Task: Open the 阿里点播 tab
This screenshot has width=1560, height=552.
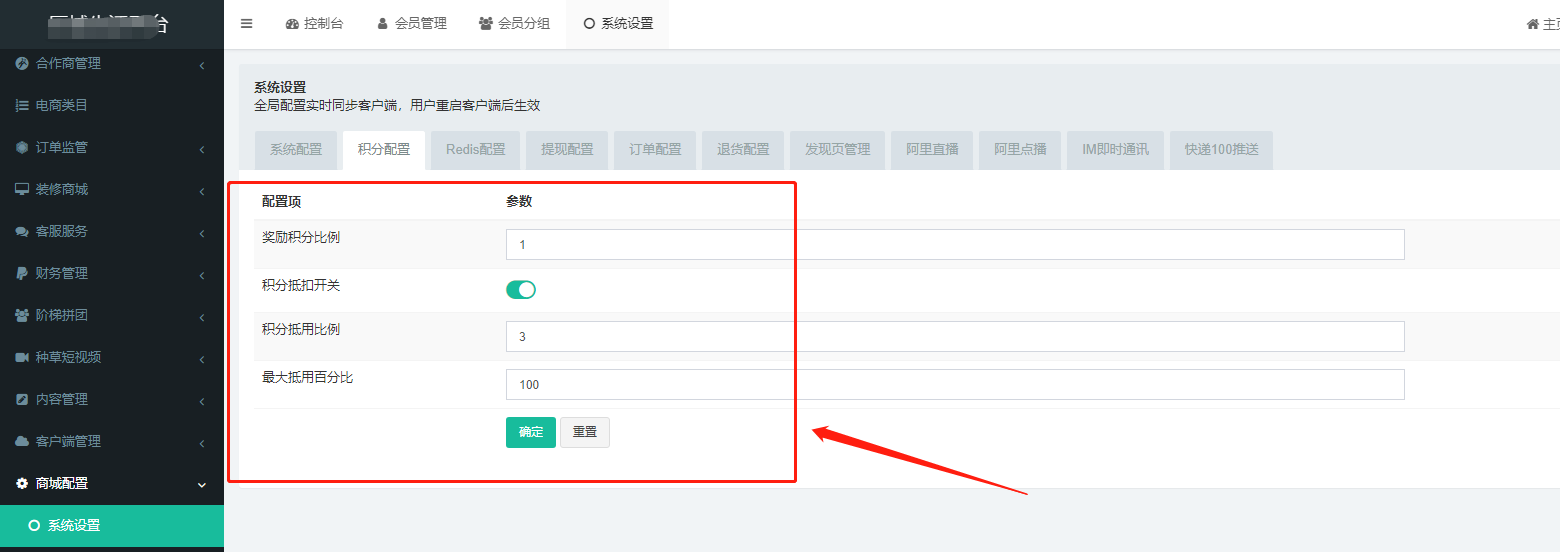Action: 1020,150
